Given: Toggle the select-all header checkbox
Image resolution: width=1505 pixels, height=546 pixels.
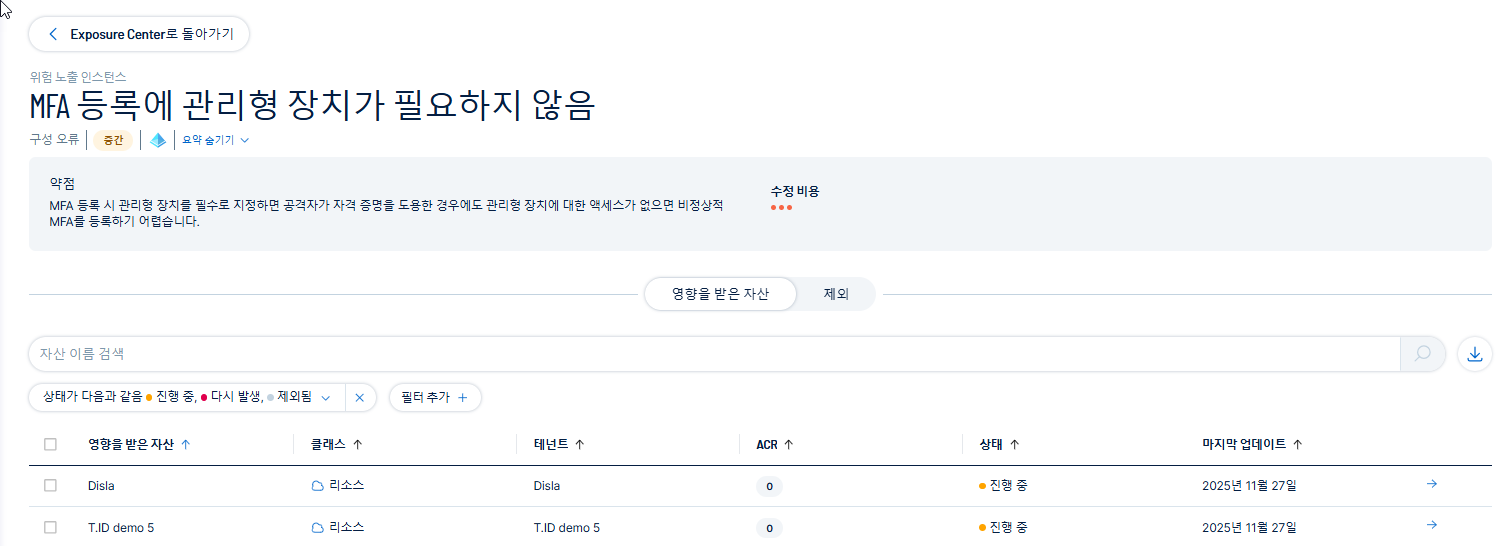Looking at the screenshot, I should [x=50, y=445].
